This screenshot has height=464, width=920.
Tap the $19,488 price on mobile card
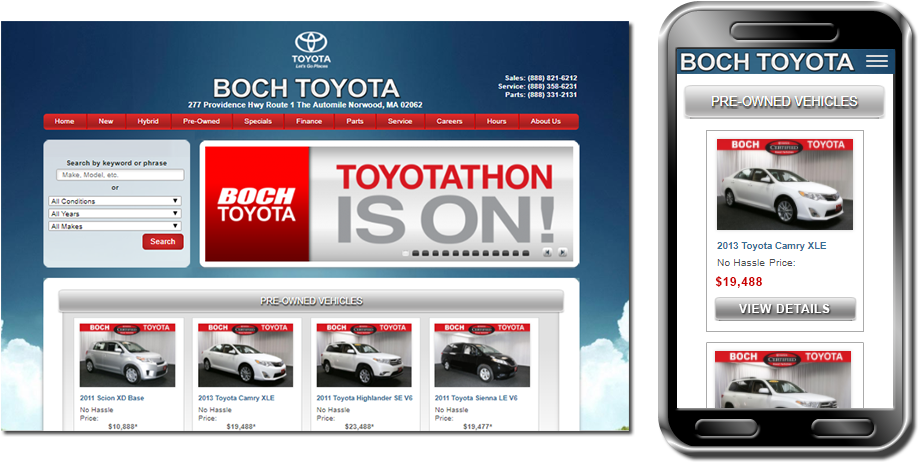pos(739,282)
